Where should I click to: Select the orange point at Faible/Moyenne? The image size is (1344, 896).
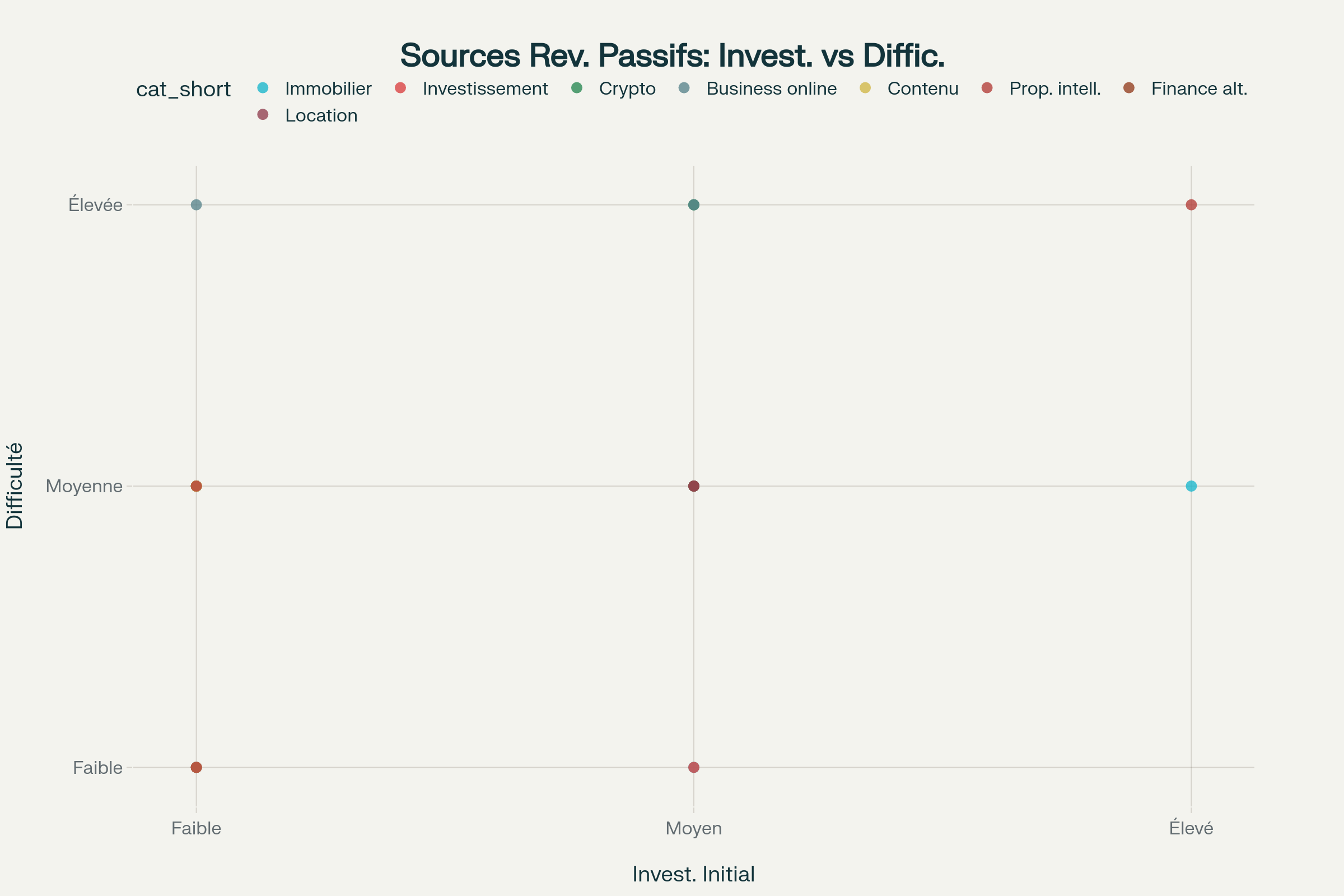coord(196,486)
